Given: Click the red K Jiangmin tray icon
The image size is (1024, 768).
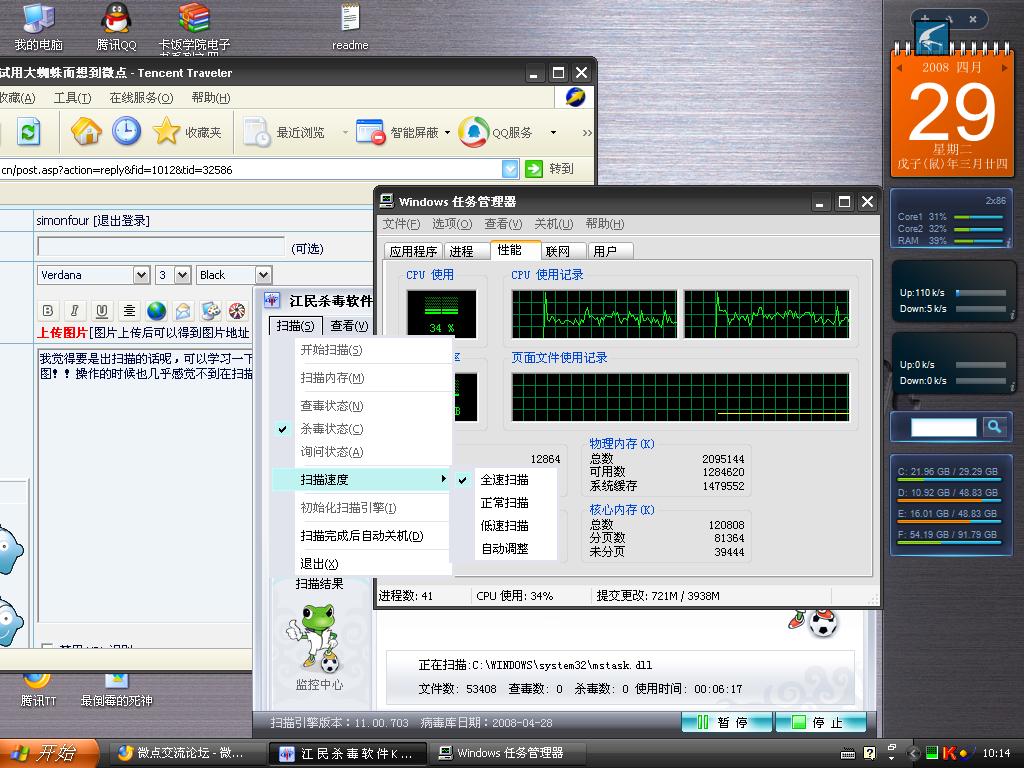Looking at the screenshot, I should pyautogui.click(x=950, y=753).
